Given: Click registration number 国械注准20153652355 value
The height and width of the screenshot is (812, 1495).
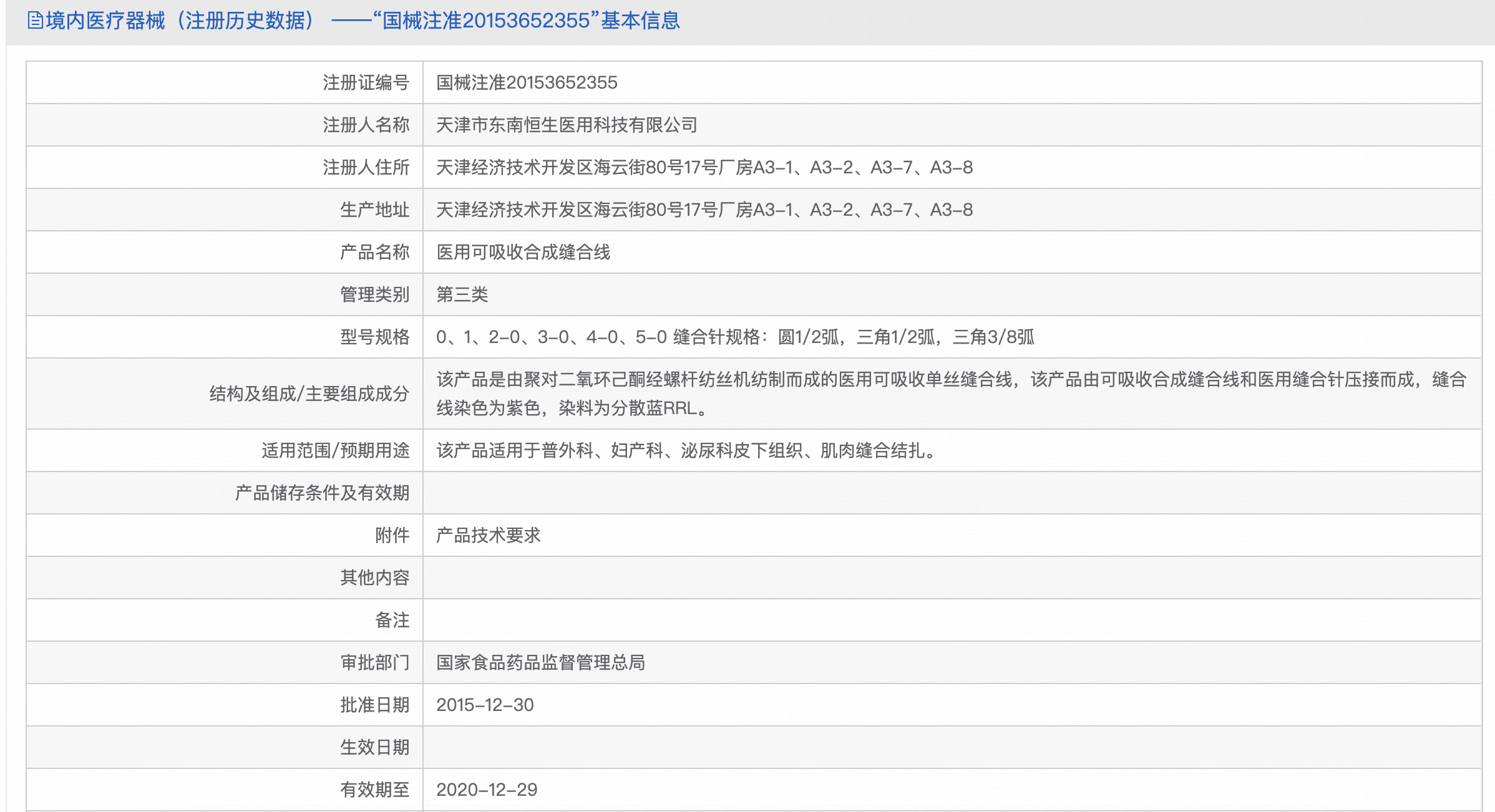Looking at the screenshot, I should pos(527,82).
